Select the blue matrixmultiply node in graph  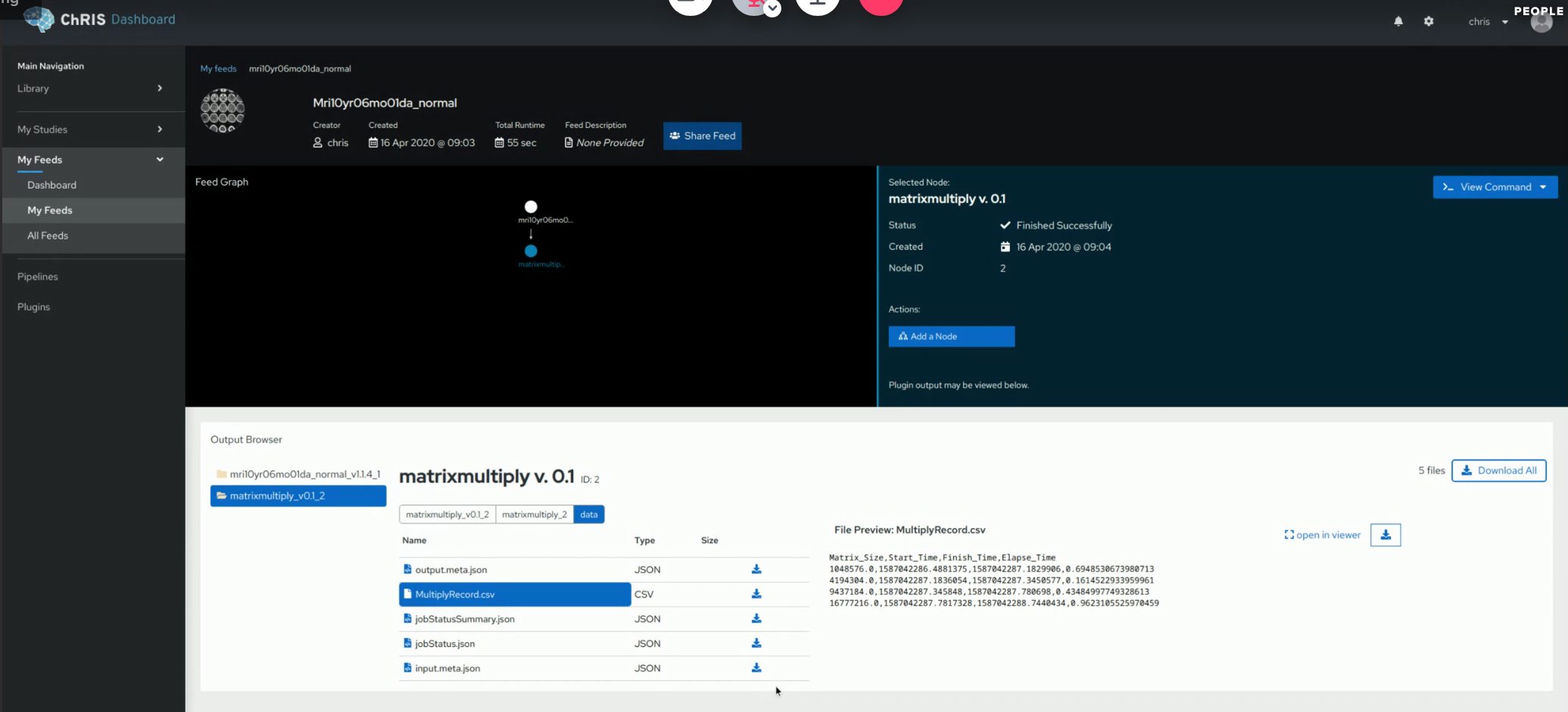point(531,251)
